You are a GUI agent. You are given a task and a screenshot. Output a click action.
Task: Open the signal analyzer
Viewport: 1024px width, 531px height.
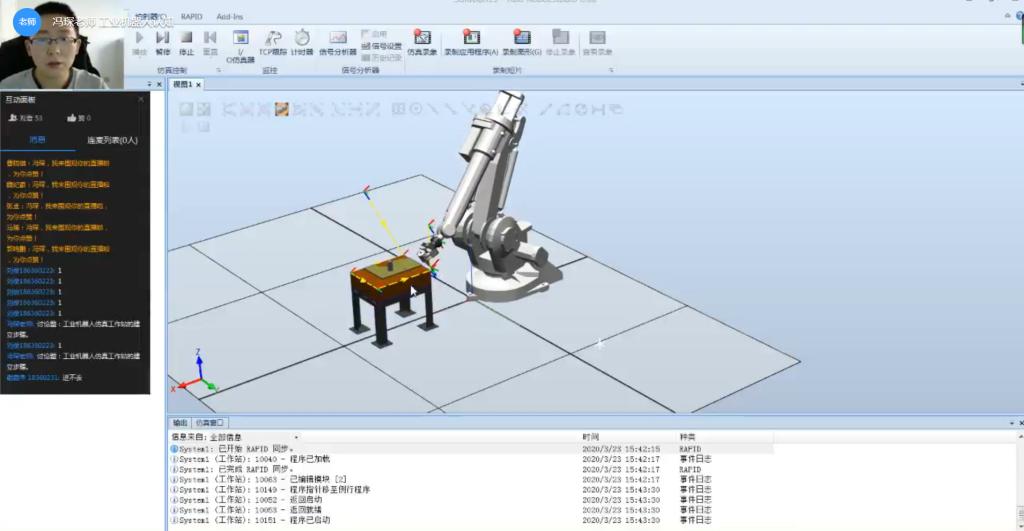[x=338, y=41]
